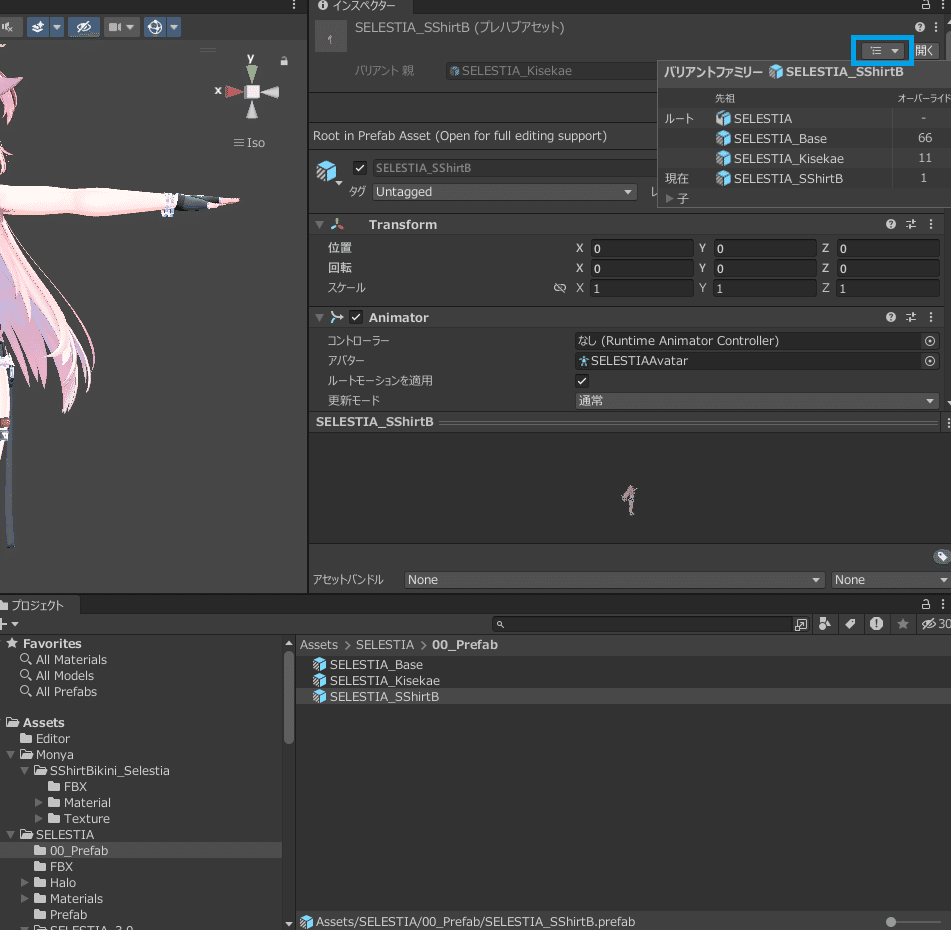Toggle scene audio mute icon
This screenshot has height=930, width=951.
click(x=10, y=26)
